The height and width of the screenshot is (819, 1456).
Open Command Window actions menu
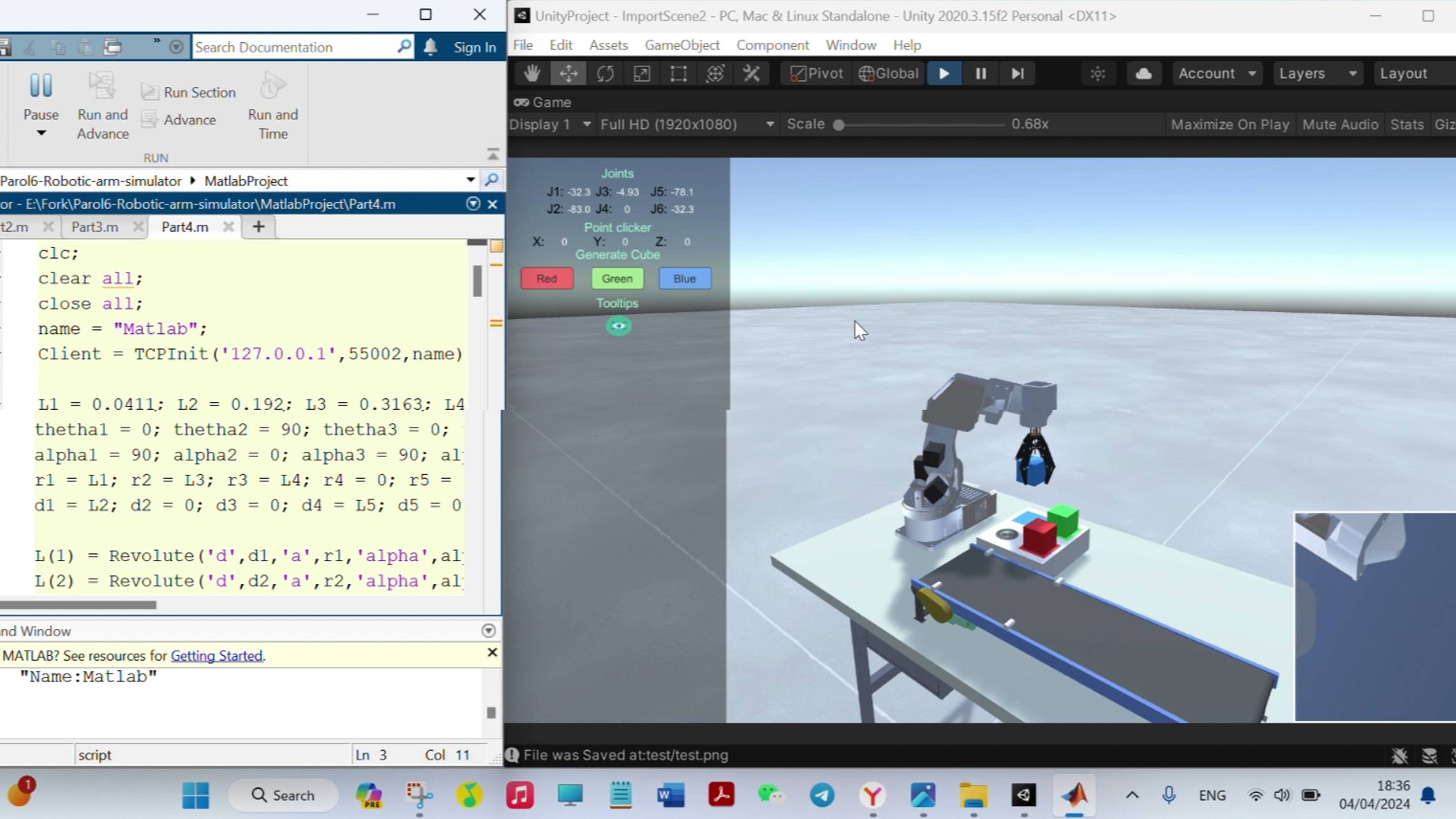click(489, 631)
